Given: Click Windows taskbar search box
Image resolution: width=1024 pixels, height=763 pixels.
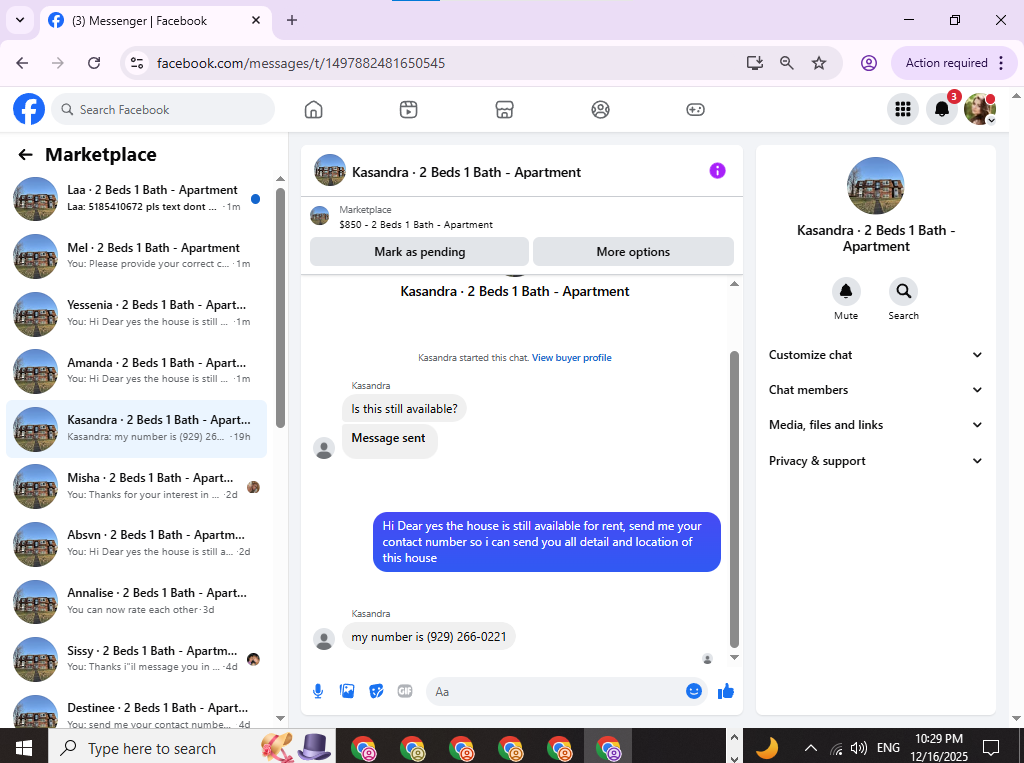Looking at the screenshot, I should [x=192, y=747].
